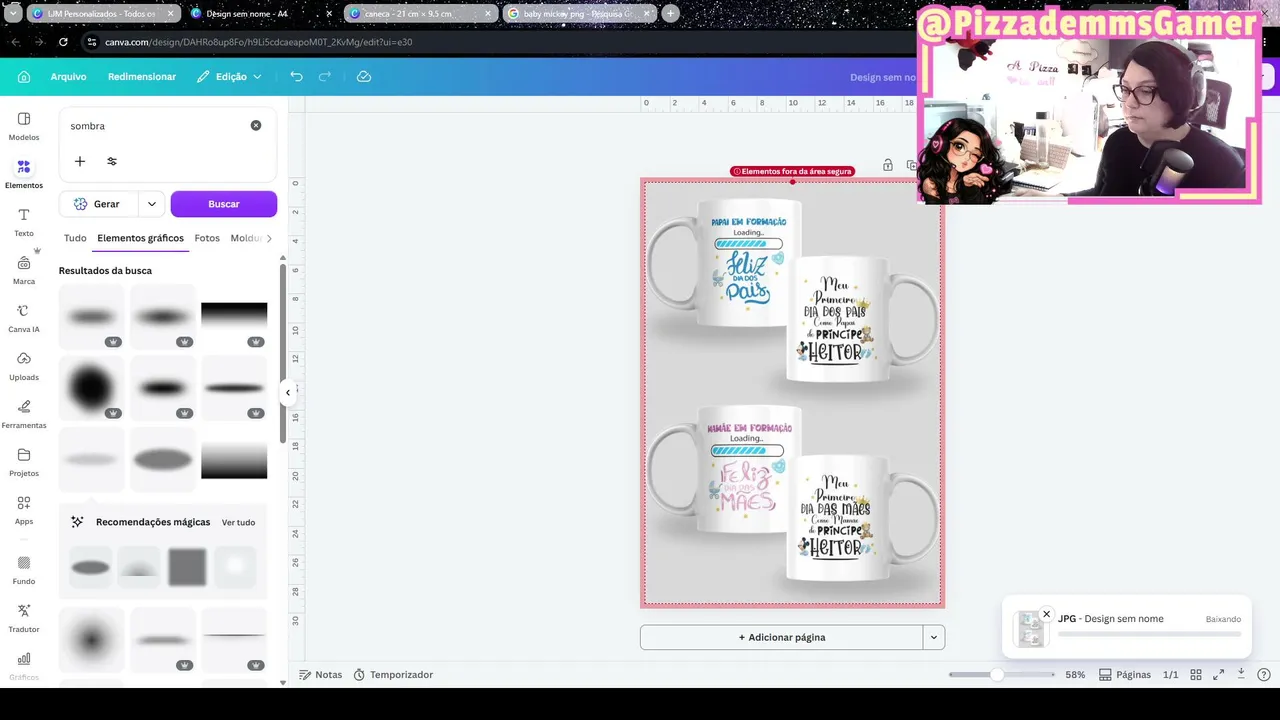
Task: Open the Modelos panel
Action: 24,126
